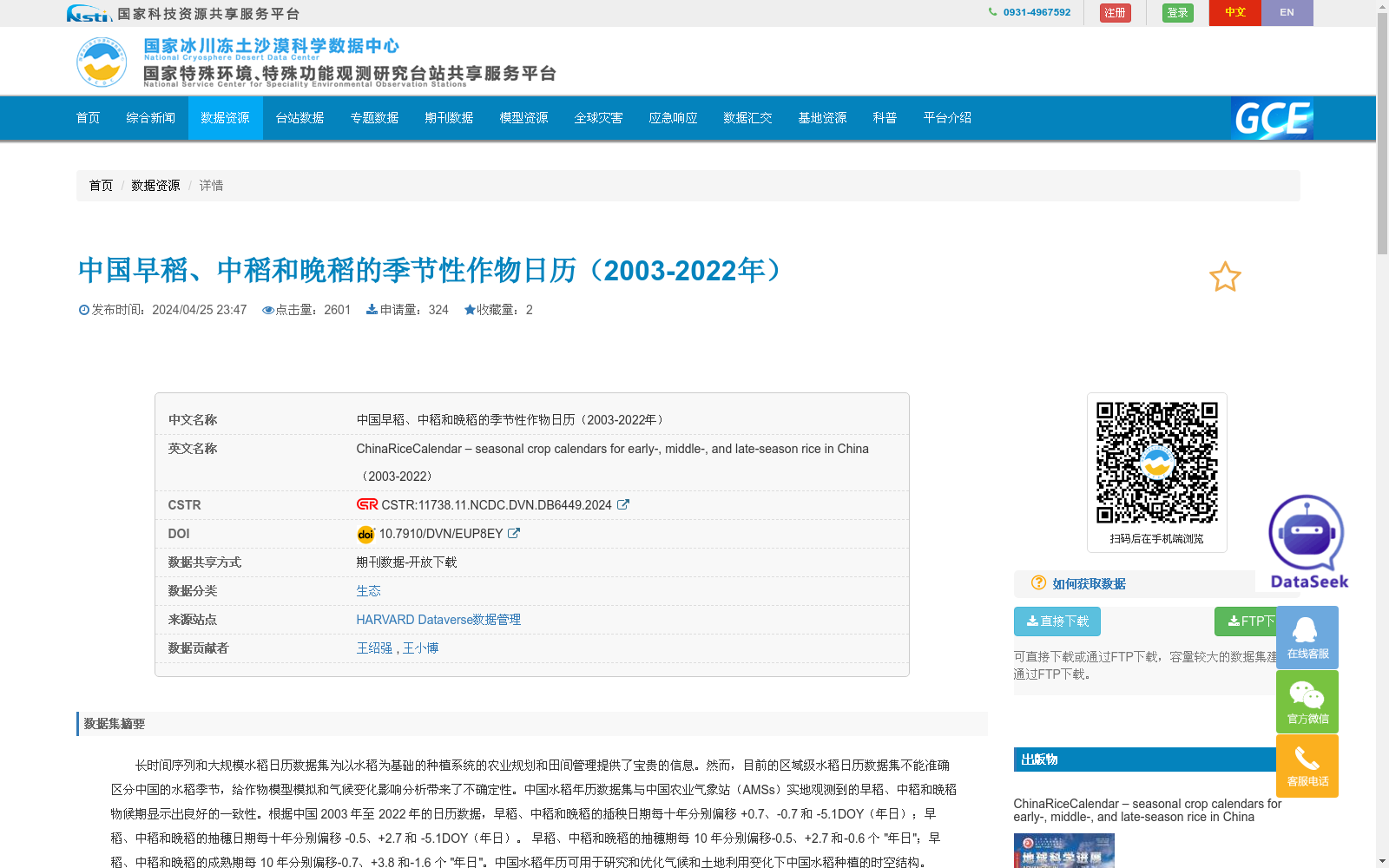
Task: Click the QR code image
Action: tap(1157, 463)
